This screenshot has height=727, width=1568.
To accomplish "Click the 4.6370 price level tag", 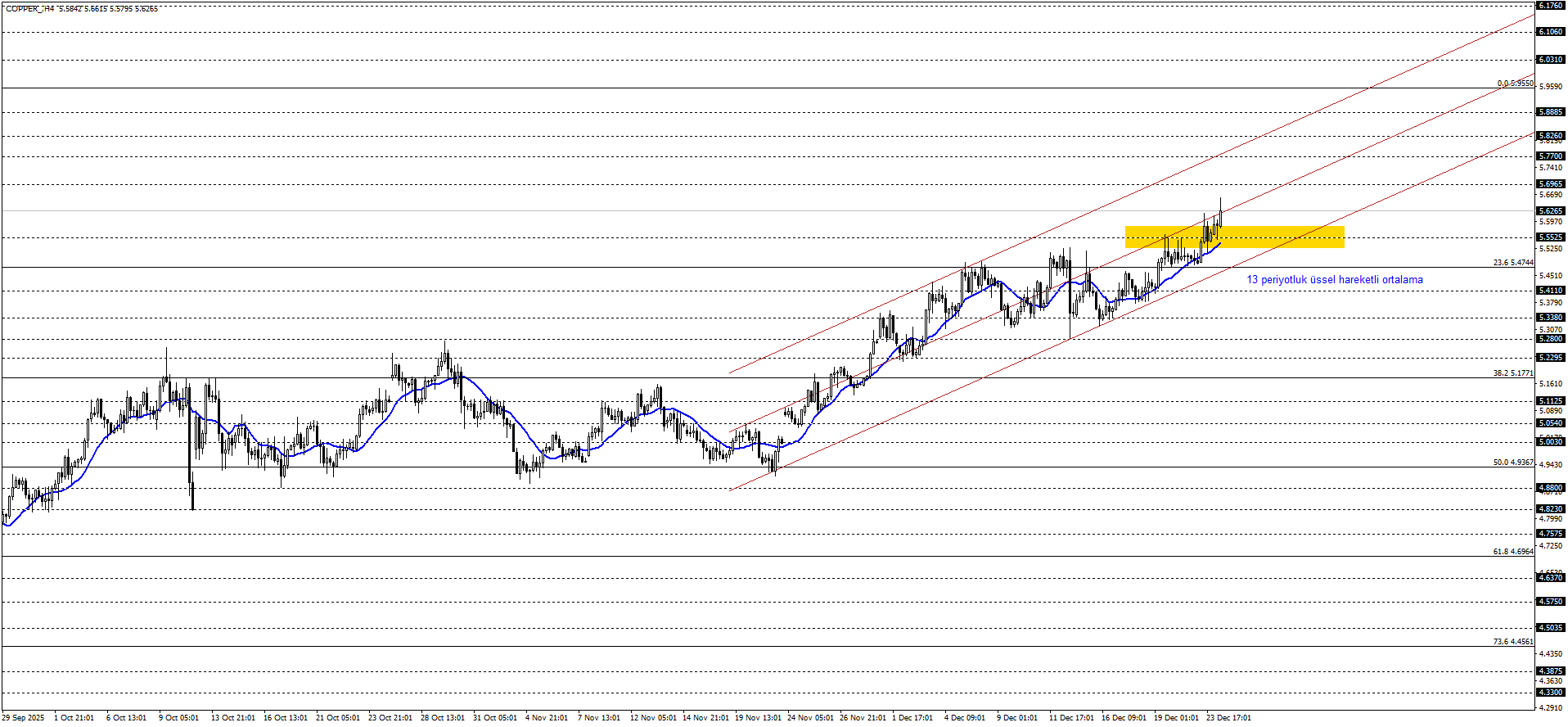I will tap(1550, 578).
